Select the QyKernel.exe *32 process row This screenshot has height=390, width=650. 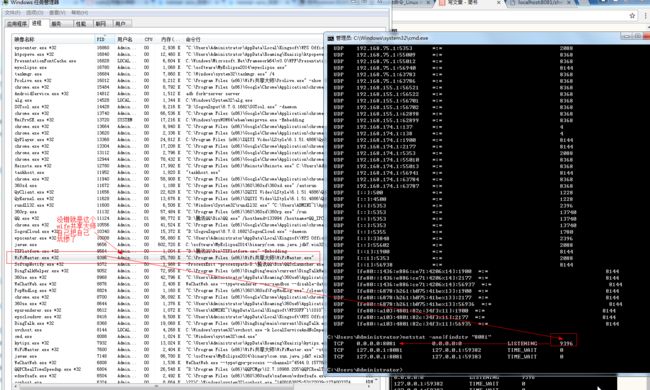167,199
